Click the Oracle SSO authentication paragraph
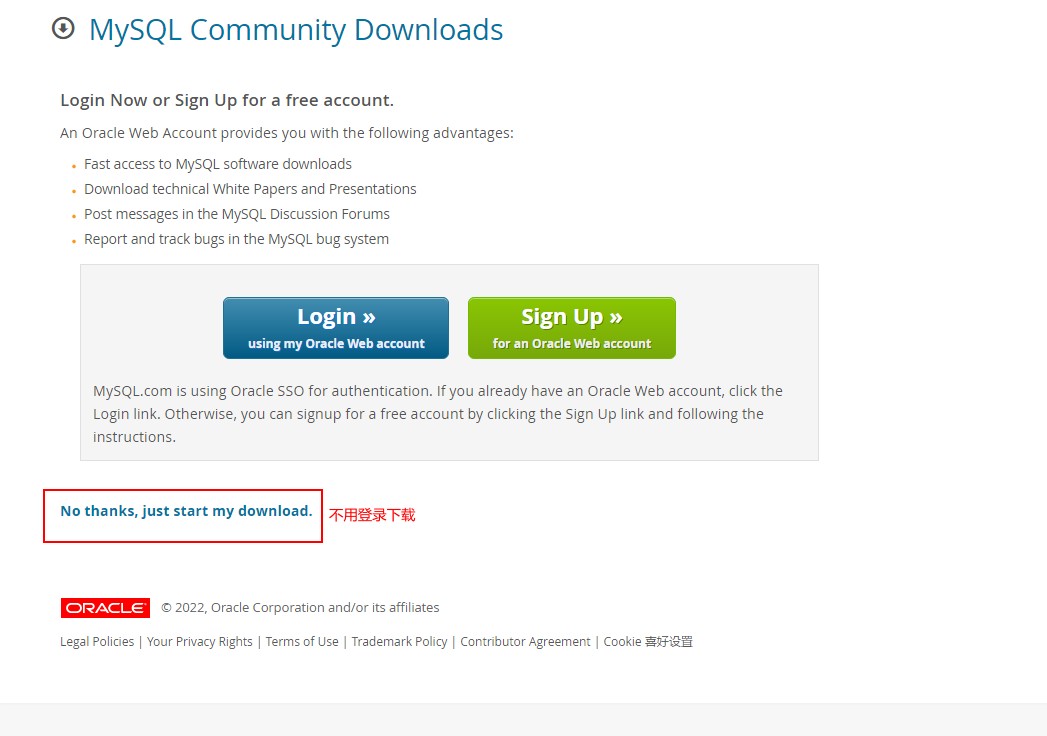 (x=438, y=414)
